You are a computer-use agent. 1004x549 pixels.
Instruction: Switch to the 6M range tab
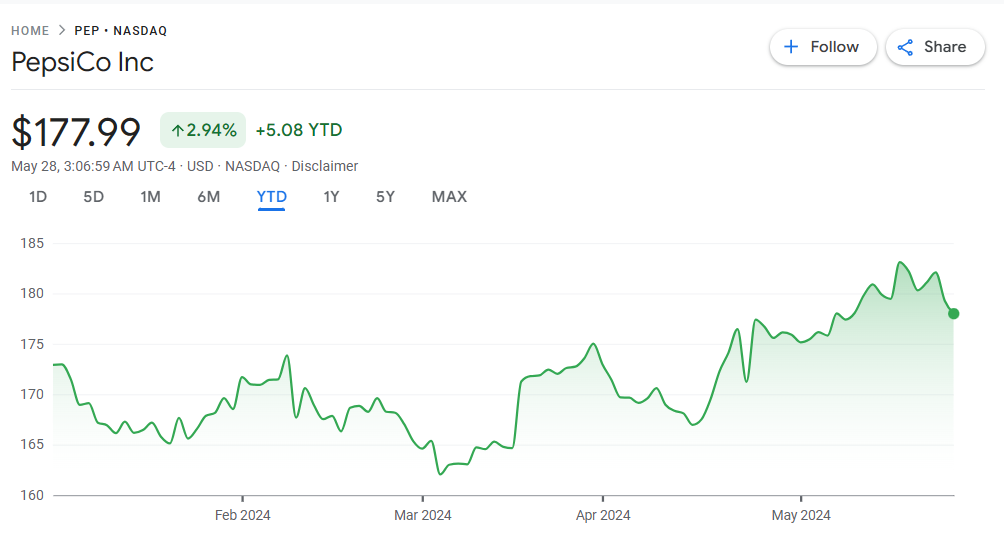coord(208,197)
